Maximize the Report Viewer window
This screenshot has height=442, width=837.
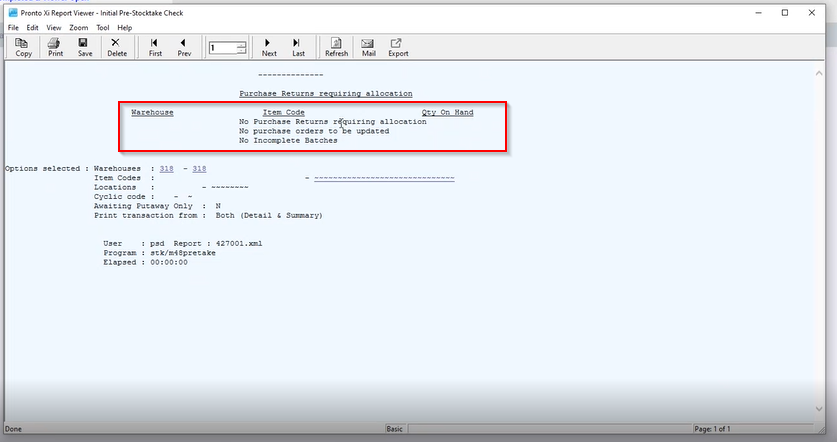pyautogui.click(x=785, y=12)
